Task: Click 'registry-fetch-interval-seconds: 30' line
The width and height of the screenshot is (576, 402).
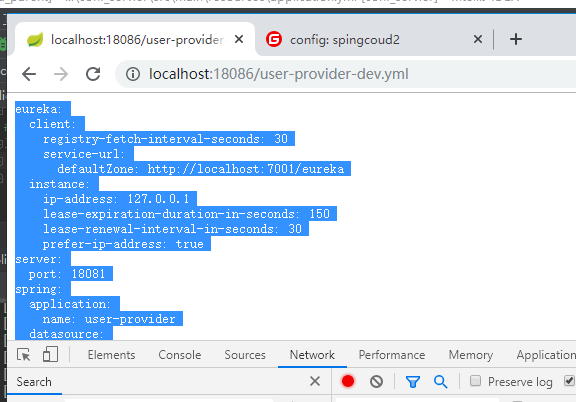Action: [165, 139]
